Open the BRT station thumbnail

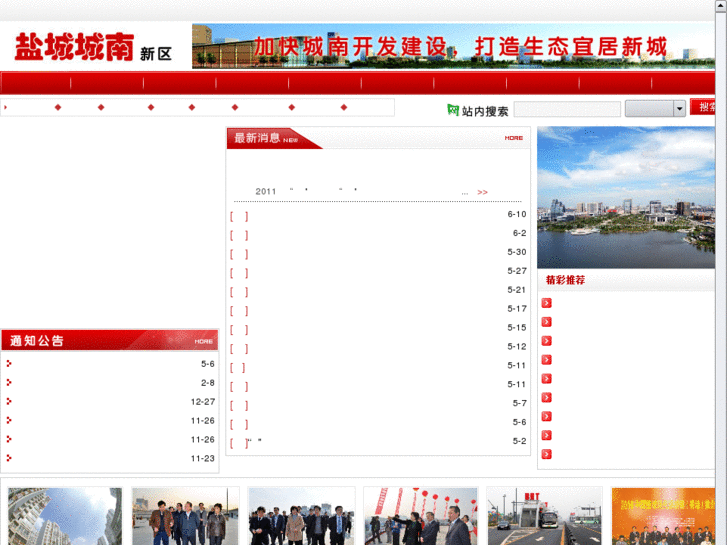[544, 516]
